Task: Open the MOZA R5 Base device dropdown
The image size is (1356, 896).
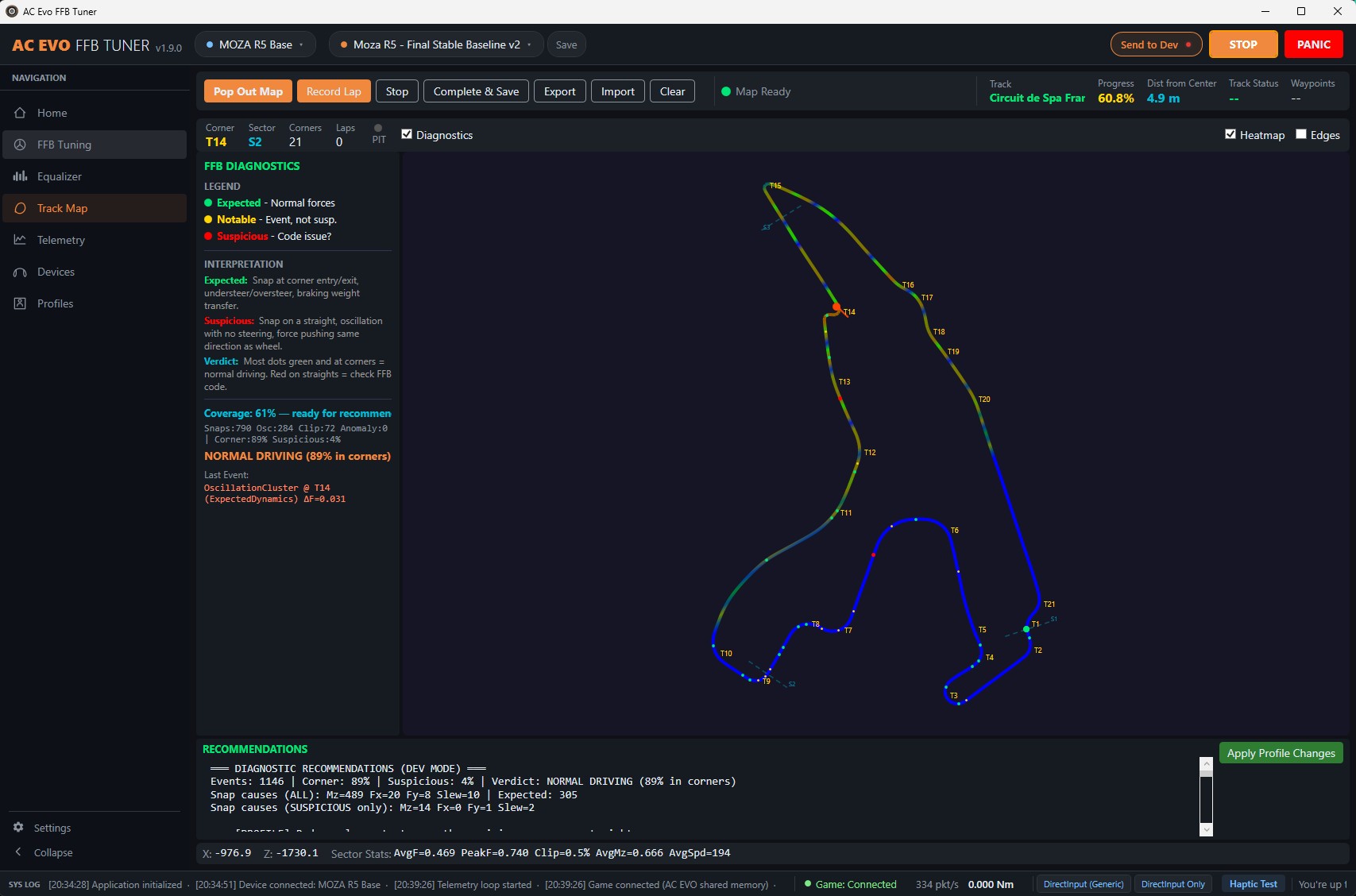Action: point(255,44)
